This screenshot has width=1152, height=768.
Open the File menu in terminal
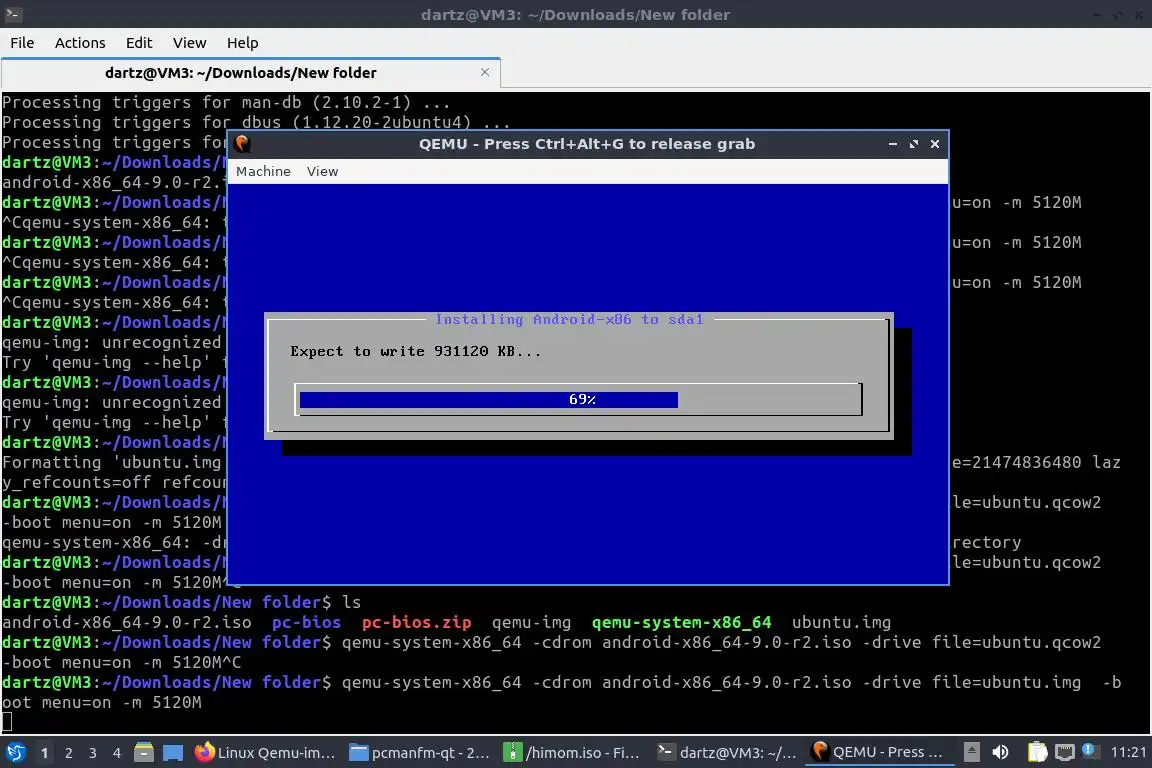(x=22, y=43)
